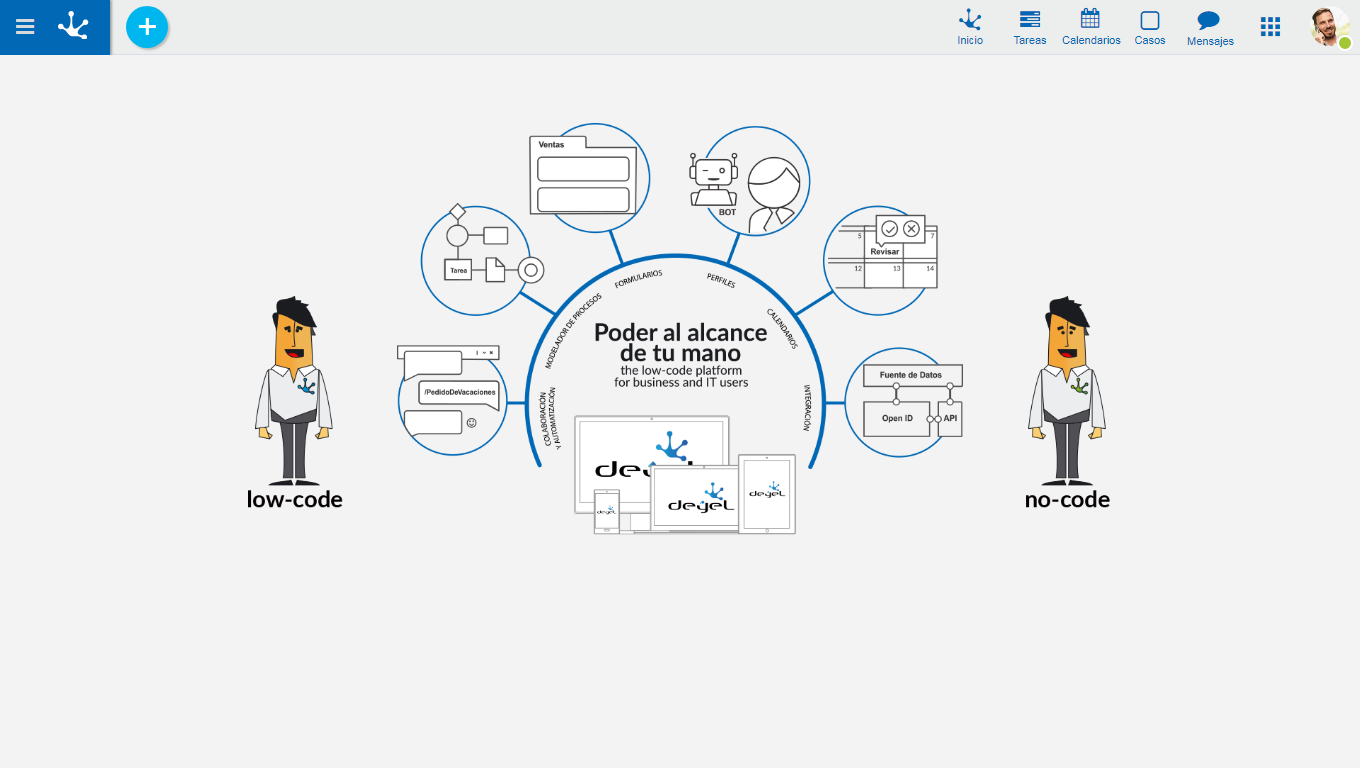Click the CALENDARIOS arc label
1360x768 pixels.
coord(782,328)
